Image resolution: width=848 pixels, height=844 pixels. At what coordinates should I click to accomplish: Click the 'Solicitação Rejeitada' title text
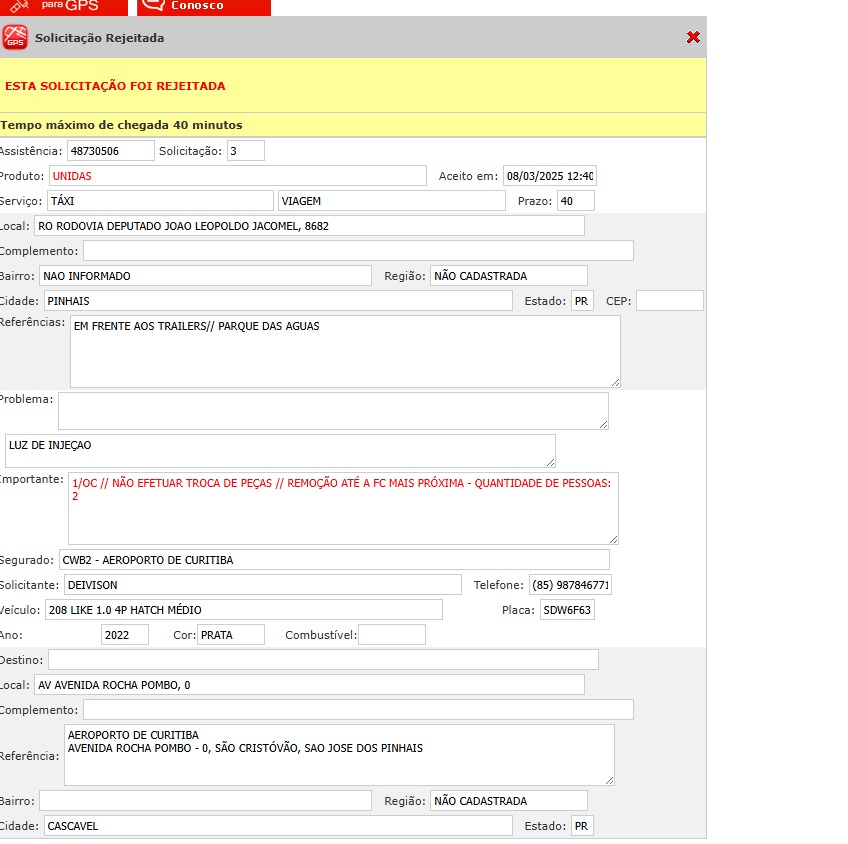100,38
